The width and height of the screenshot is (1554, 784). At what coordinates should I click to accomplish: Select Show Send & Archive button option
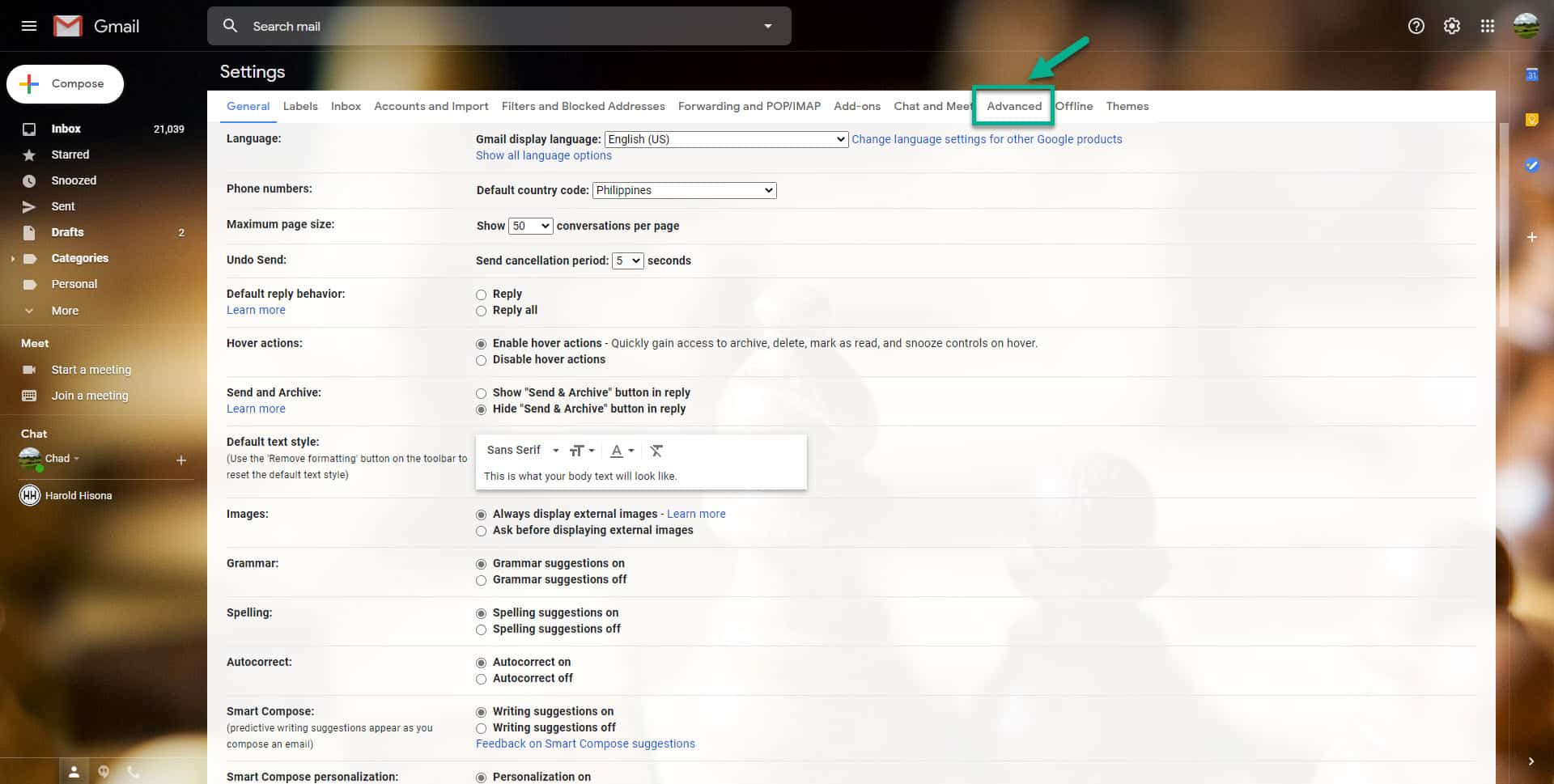481,393
